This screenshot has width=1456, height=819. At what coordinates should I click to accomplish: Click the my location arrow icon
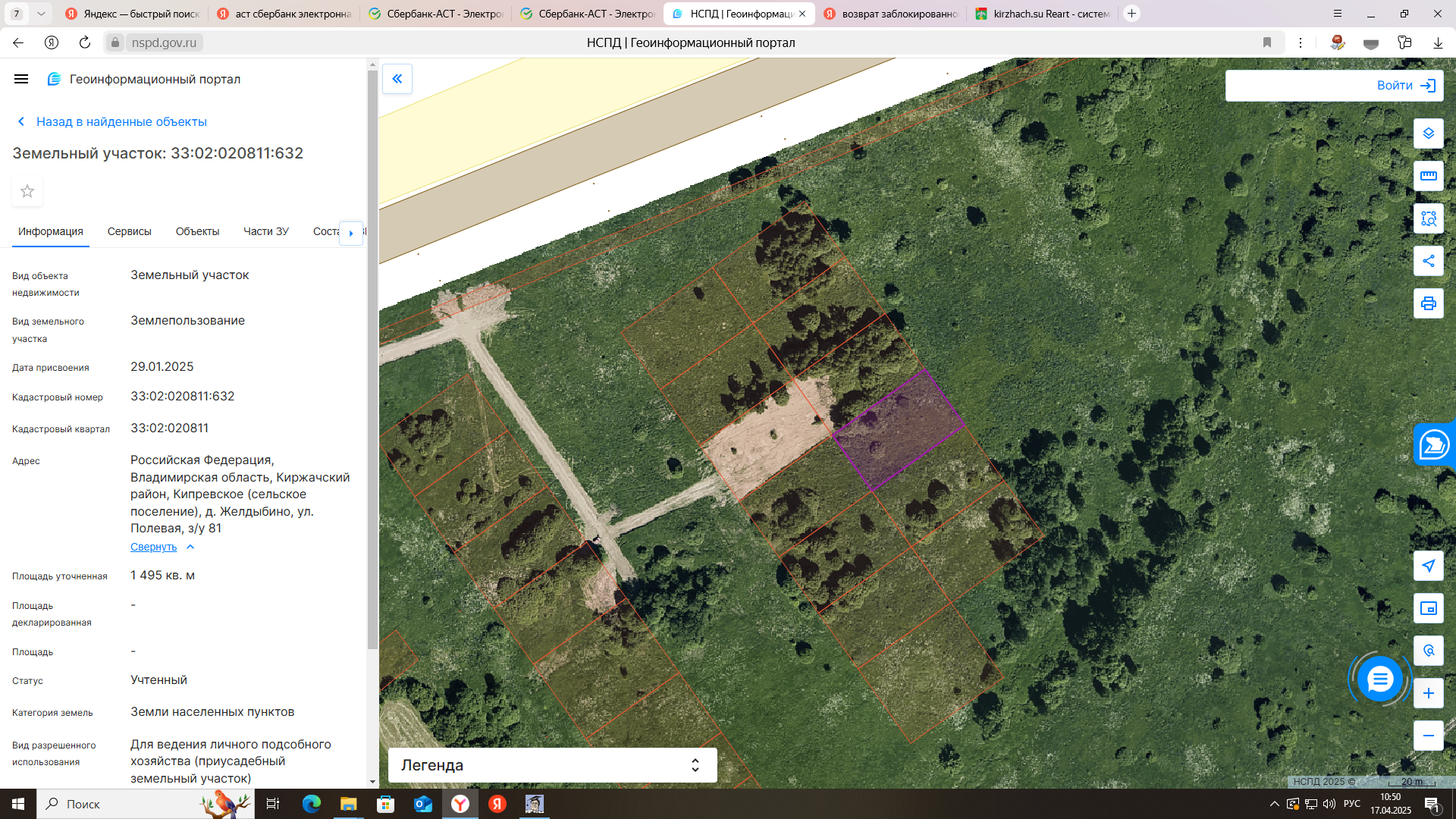pos(1428,566)
